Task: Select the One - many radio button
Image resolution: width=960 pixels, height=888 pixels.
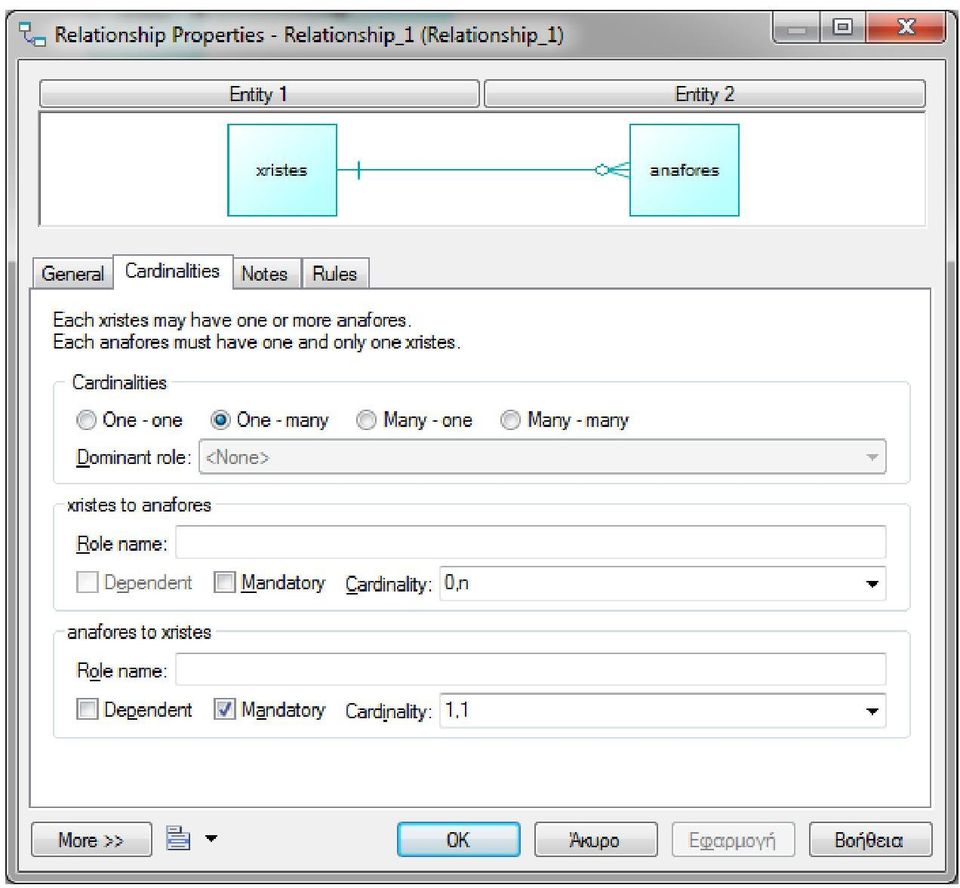Action: (x=220, y=420)
